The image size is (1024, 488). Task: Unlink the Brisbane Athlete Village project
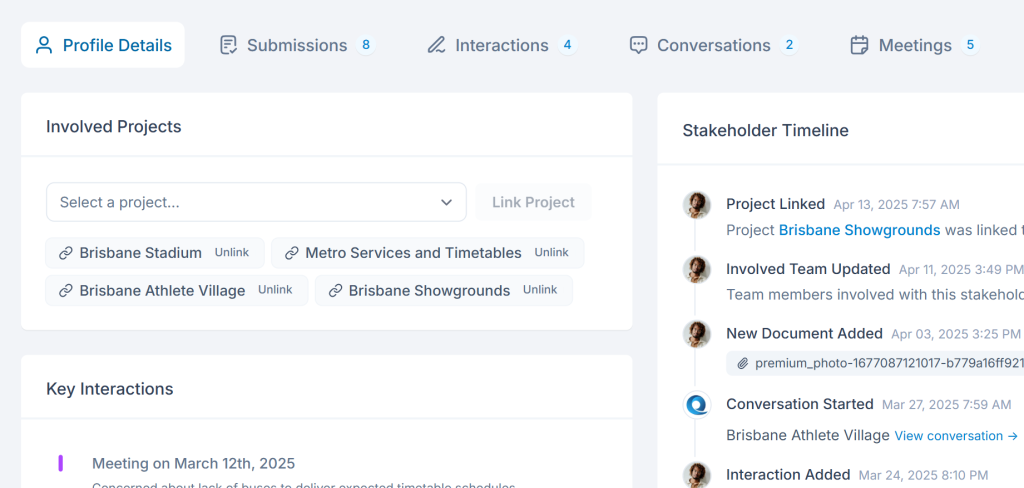coord(275,290)
